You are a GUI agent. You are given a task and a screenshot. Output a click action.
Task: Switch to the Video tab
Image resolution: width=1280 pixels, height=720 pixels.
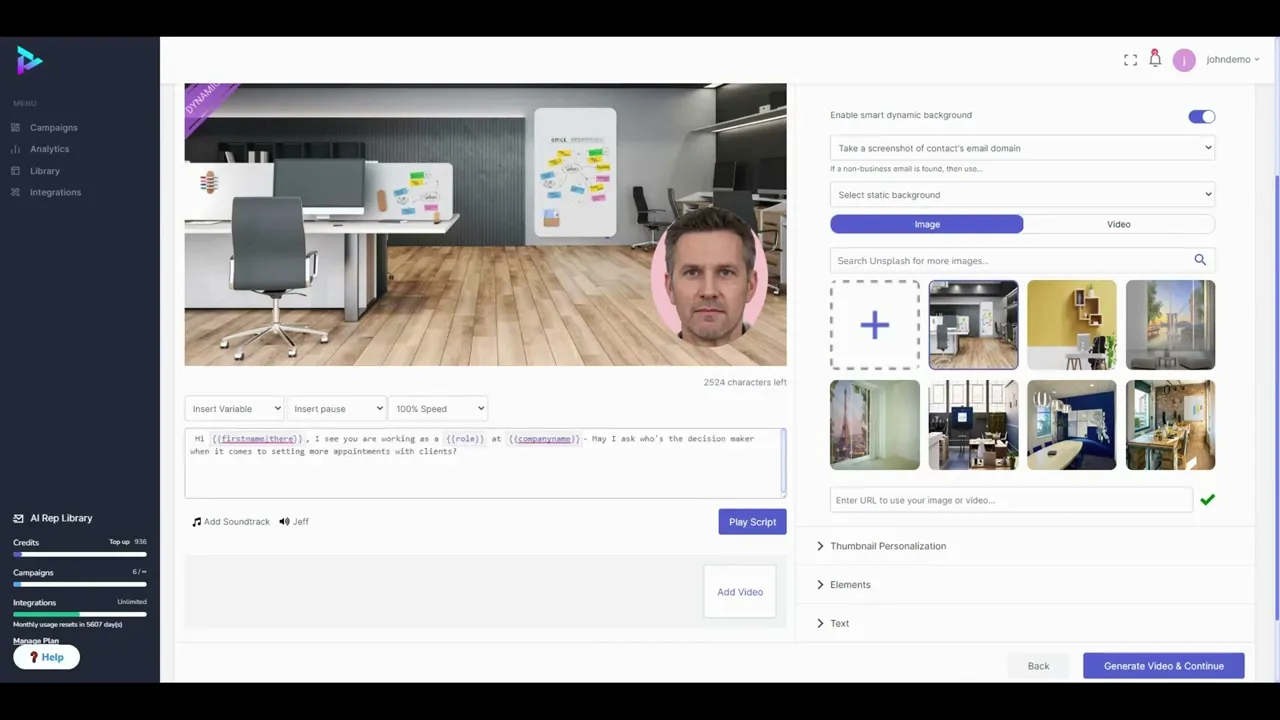[1119, 224]
